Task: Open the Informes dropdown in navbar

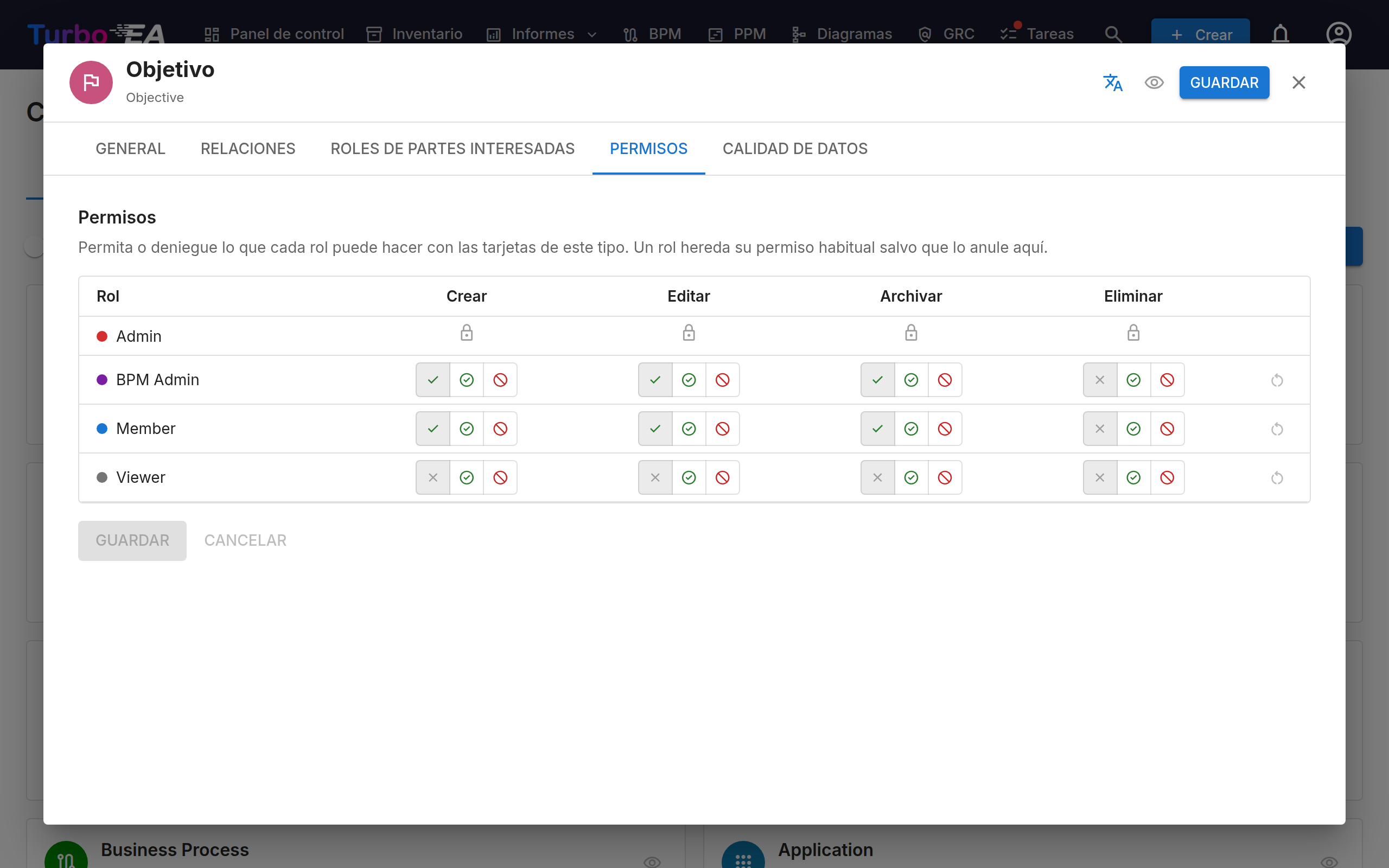Action: (543, 34)
